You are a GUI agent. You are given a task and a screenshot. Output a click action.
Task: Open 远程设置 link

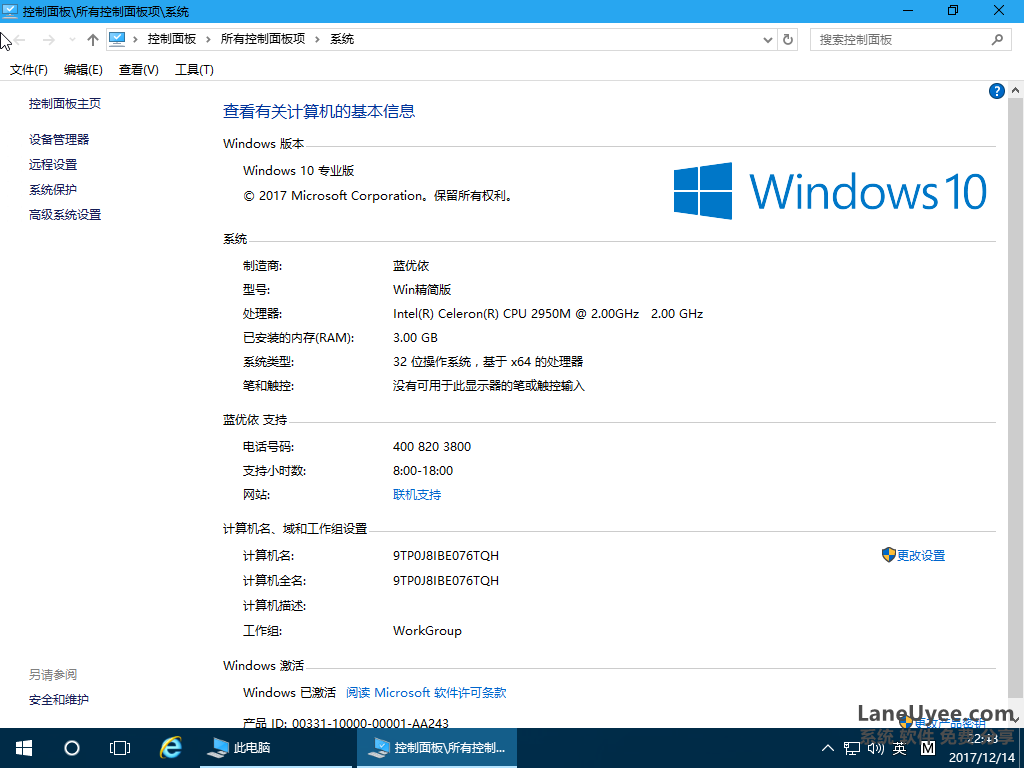[x=53, y=165]
